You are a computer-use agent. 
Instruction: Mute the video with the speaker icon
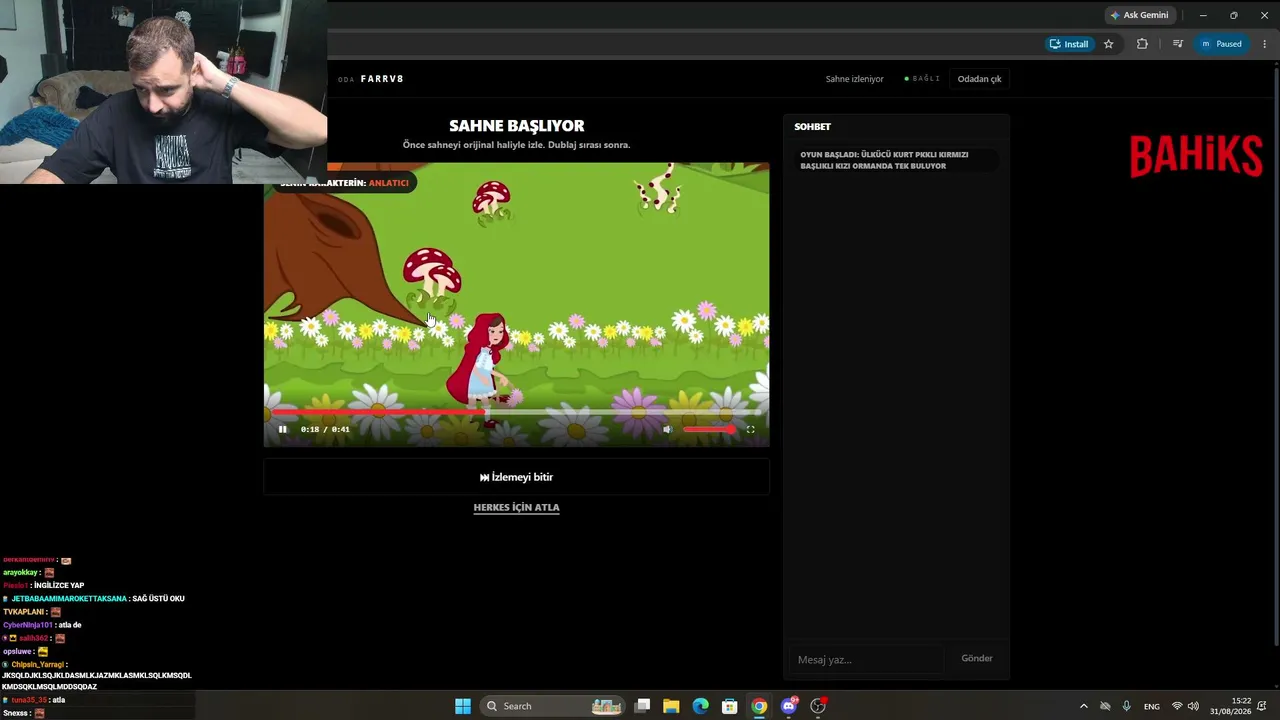pyautogui.click(x=667, y=429)
